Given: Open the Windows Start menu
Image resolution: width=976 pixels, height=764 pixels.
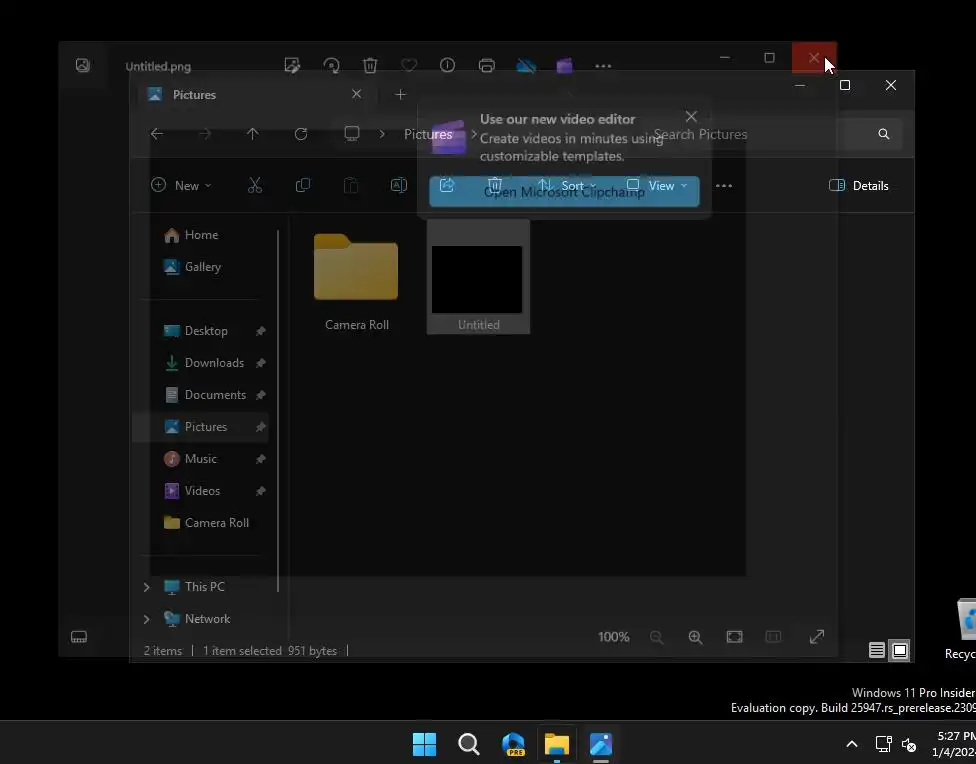Looking at the screenshot, I should (x=425, y=743).
